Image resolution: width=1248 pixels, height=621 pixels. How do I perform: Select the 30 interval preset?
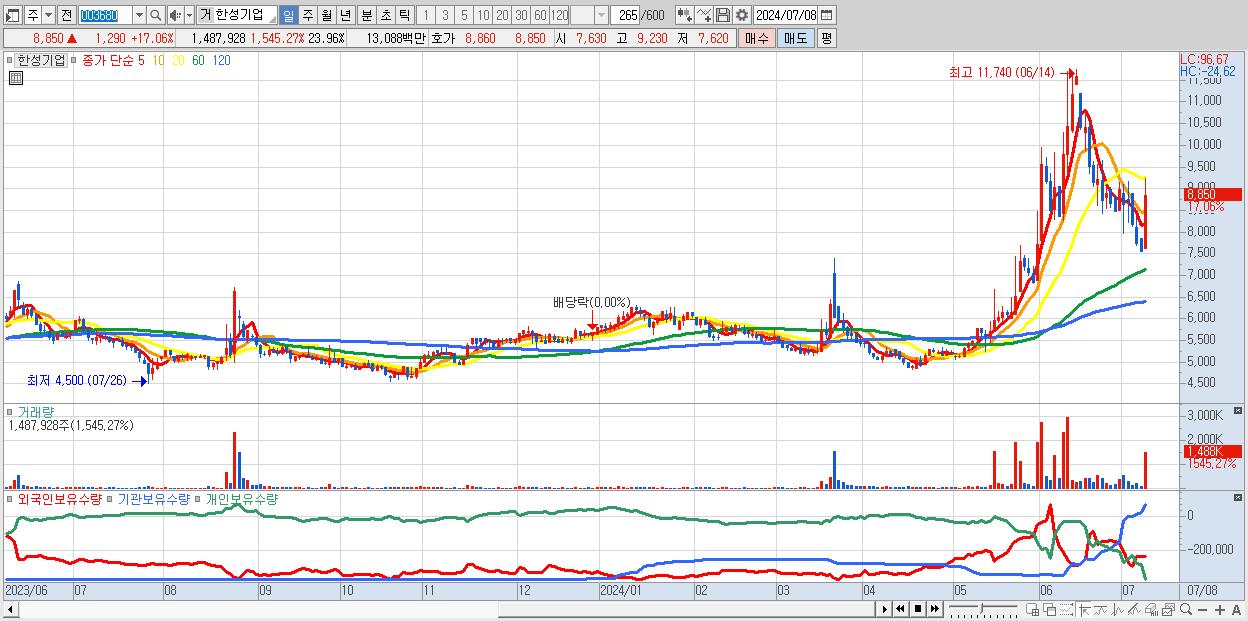point(521,15)
